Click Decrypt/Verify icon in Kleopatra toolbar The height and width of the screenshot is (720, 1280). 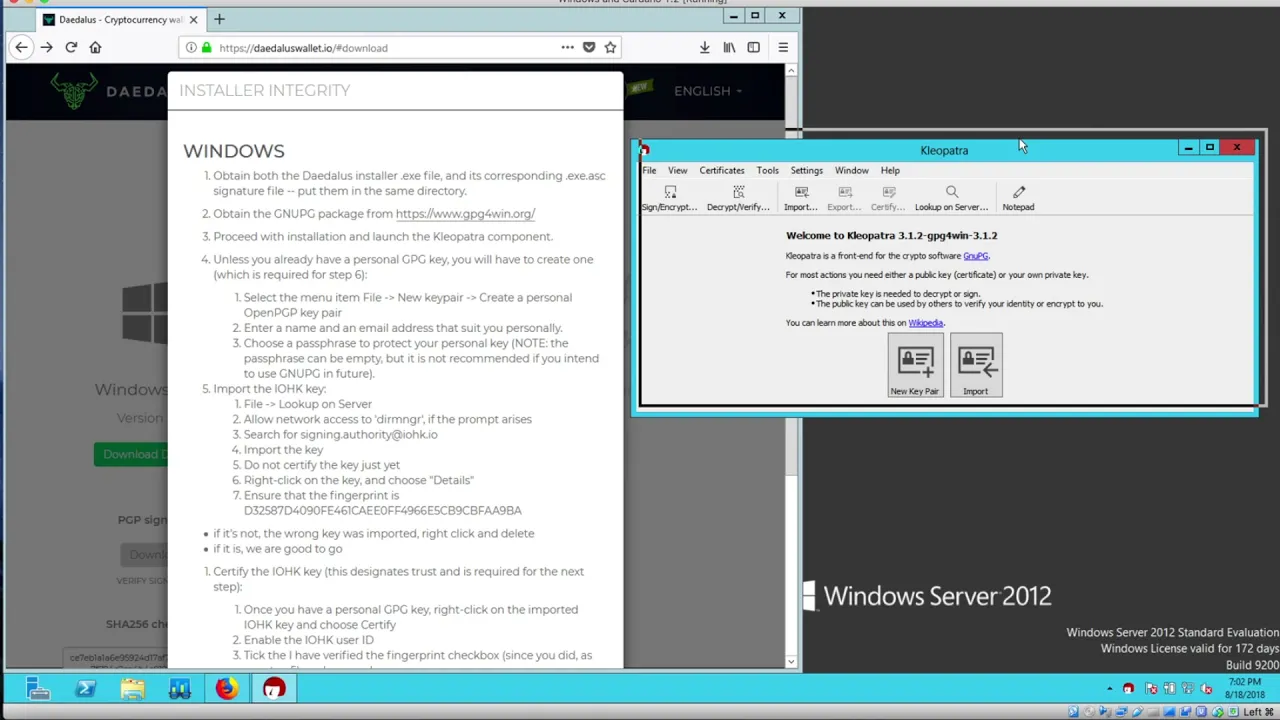tap(738, 198)
